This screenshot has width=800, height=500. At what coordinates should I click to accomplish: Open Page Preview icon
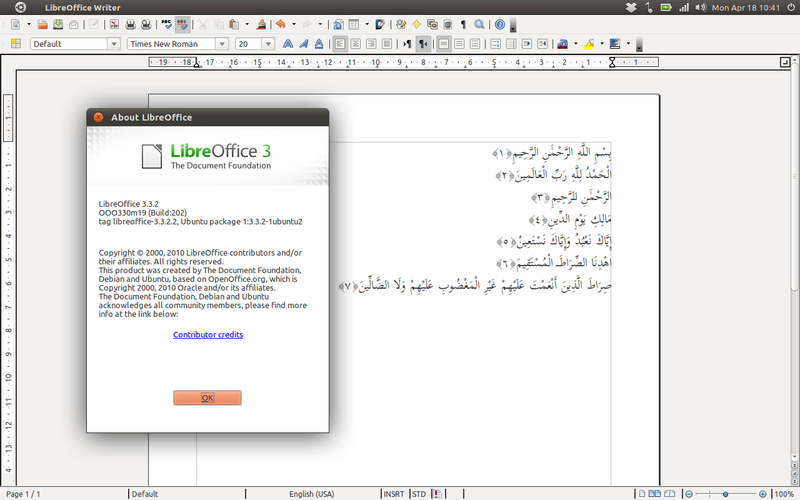click(146, 24)
